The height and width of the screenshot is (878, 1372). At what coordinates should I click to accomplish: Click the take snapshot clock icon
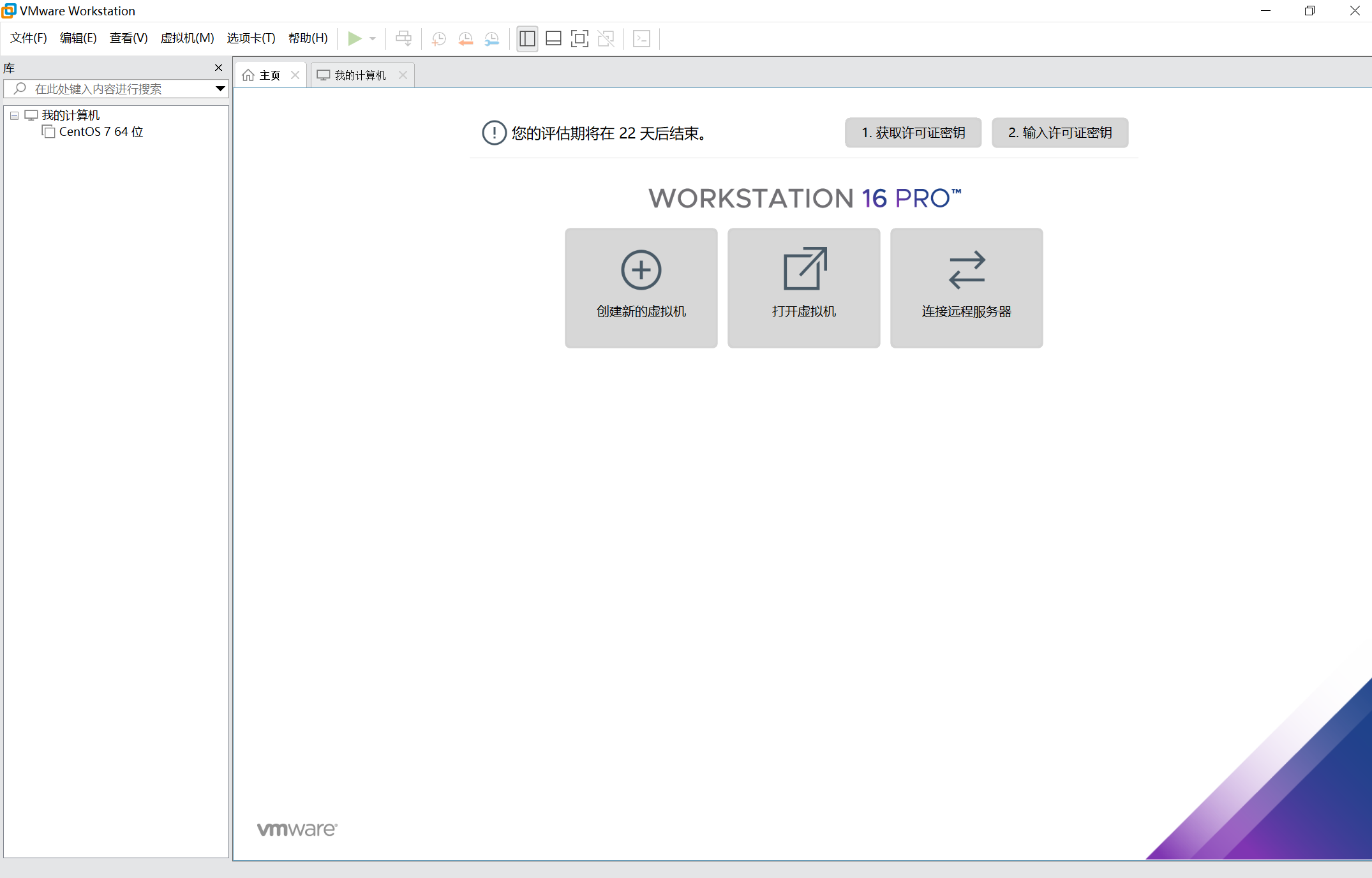click(438, 39)
